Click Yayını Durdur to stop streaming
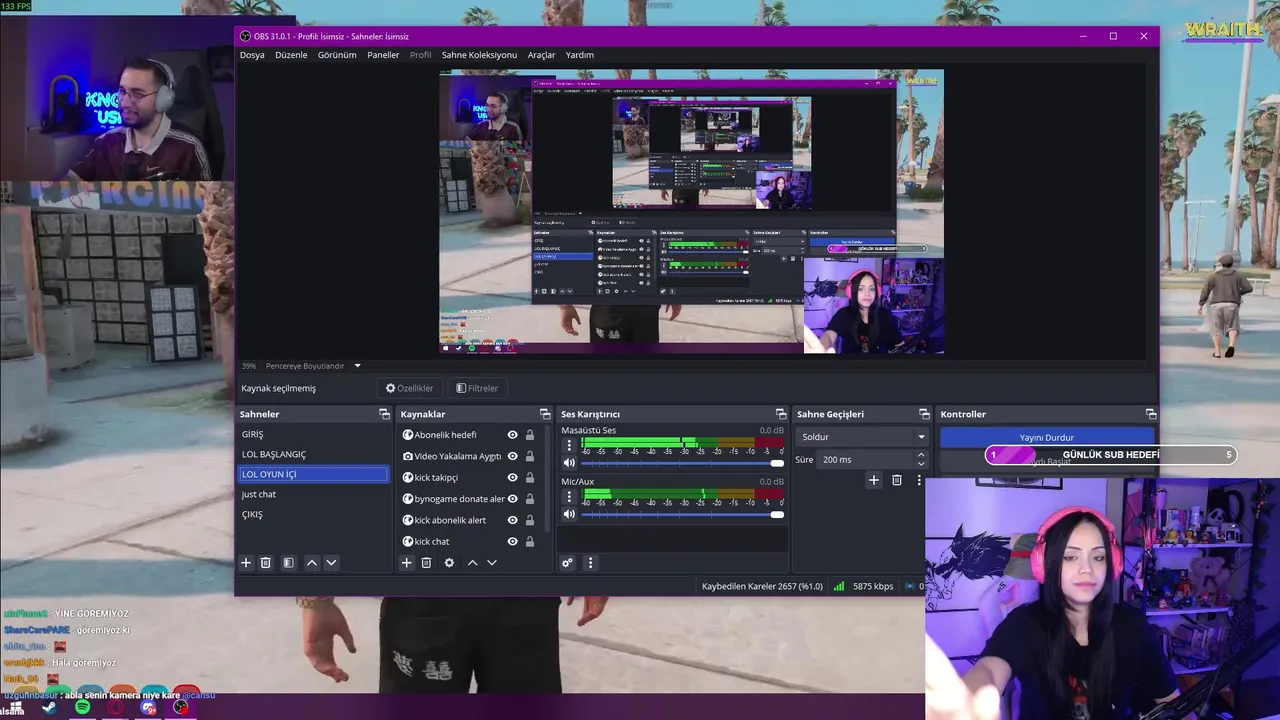 pyautogui.click(x=1046, y=437)
